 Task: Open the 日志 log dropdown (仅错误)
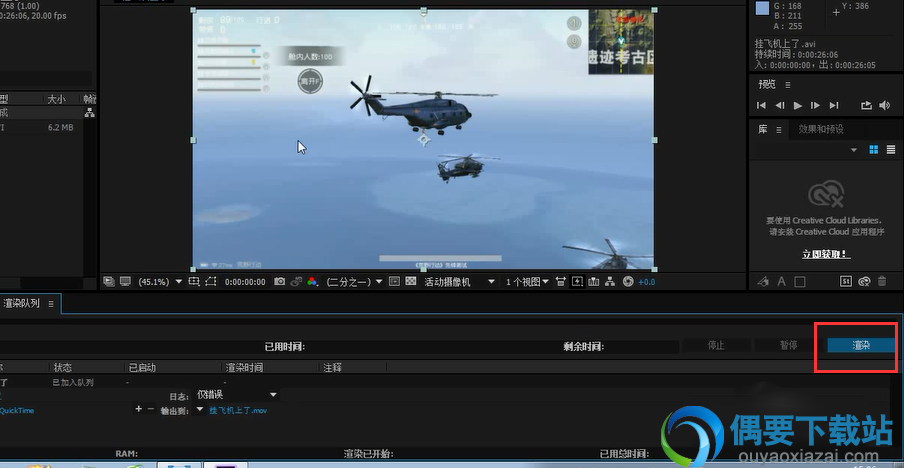pos(237,395)
